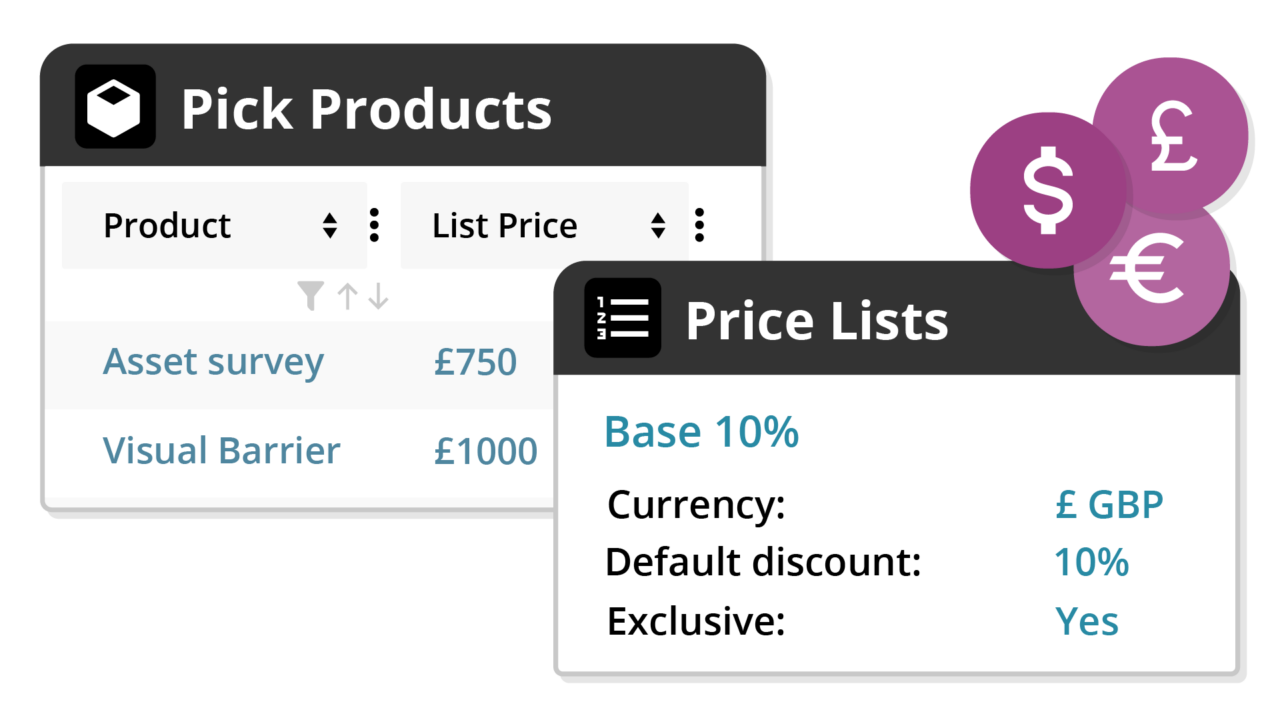Click the ascending sort up arrow
The width and height of the screenshot is (1280, 720).
[x=347, y=296]
